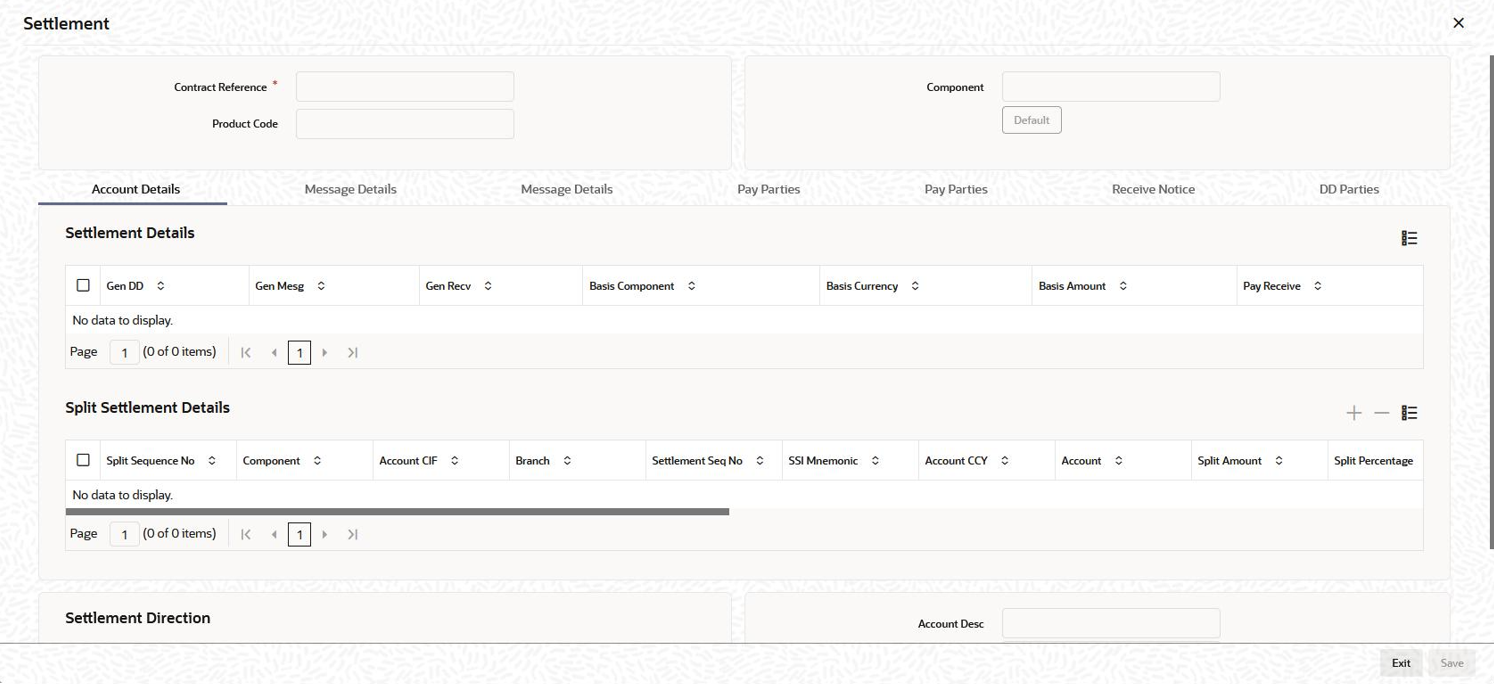Screen dimensions: 1494x684
Task: Select all rows checkbox in Settlement Details
Action: (83, 285)
